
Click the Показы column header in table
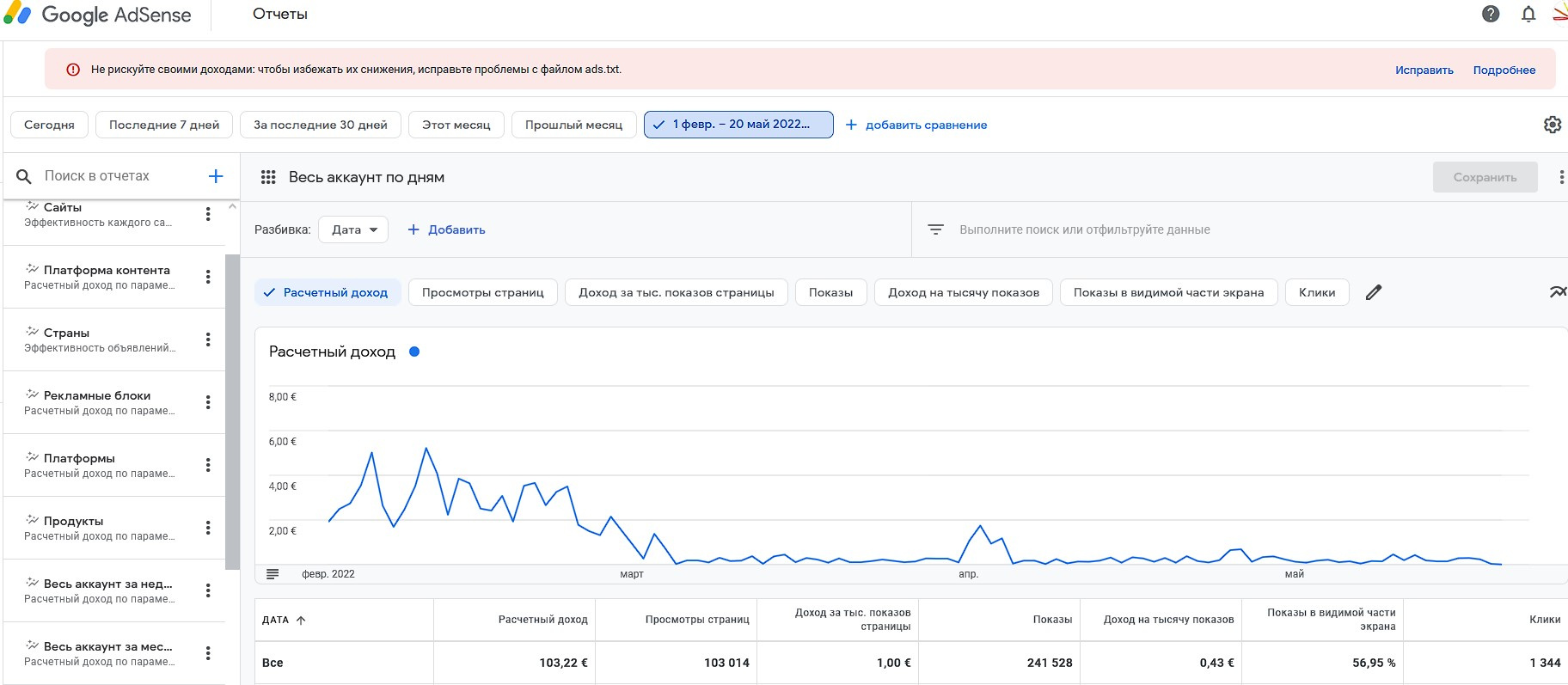1052,620
